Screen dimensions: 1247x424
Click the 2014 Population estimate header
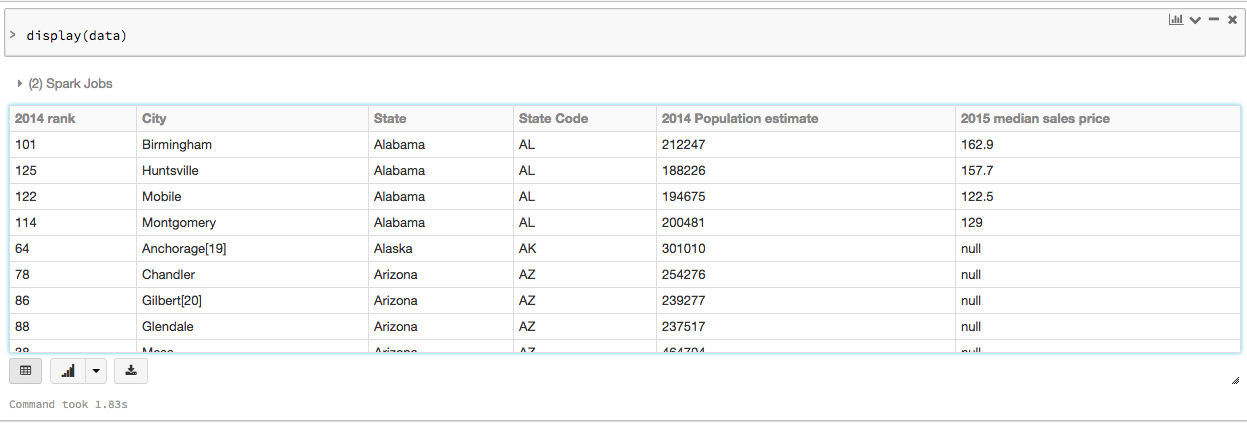click(739, 119)
